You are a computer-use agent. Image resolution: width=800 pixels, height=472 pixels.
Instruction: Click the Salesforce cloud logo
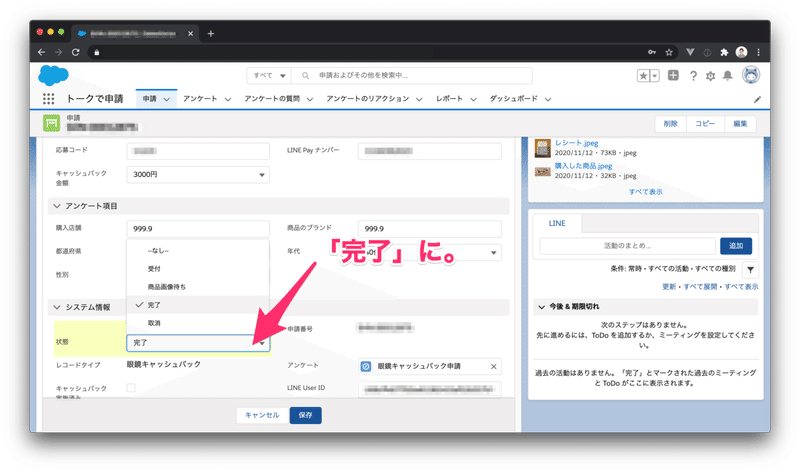pyautogui.click(x=53, y=76)
